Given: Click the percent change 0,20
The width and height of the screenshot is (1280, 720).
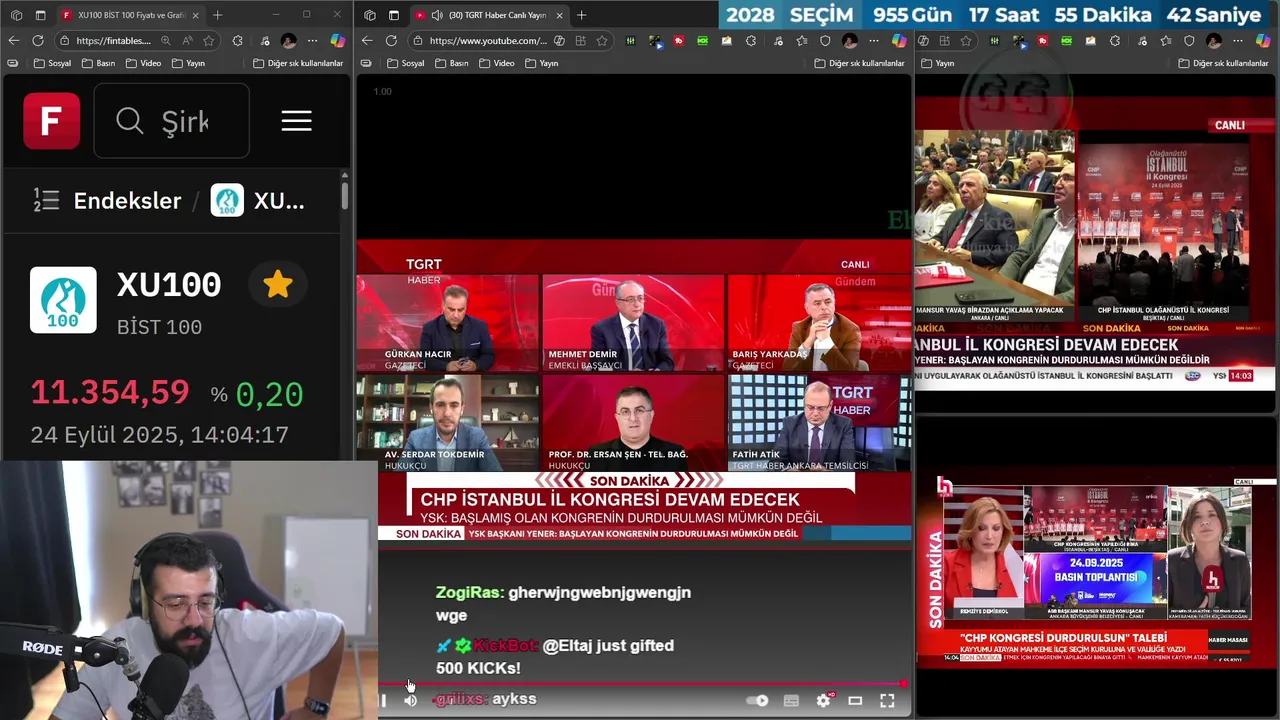Looking at the screenshot, I should pyautogui.click(x=269, y=394).
